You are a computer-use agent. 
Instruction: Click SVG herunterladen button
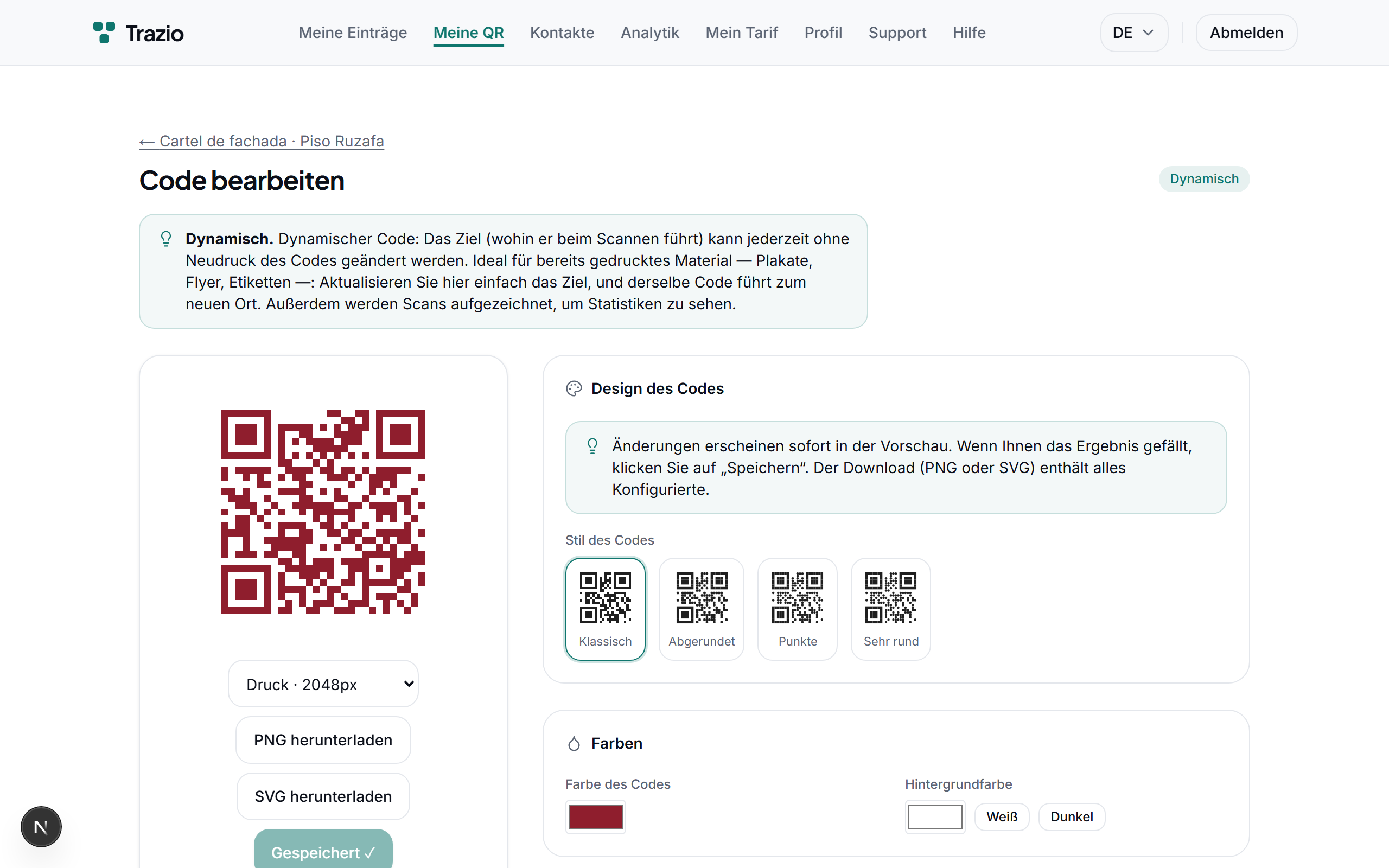pyautogui.click(x=323, y=796)
